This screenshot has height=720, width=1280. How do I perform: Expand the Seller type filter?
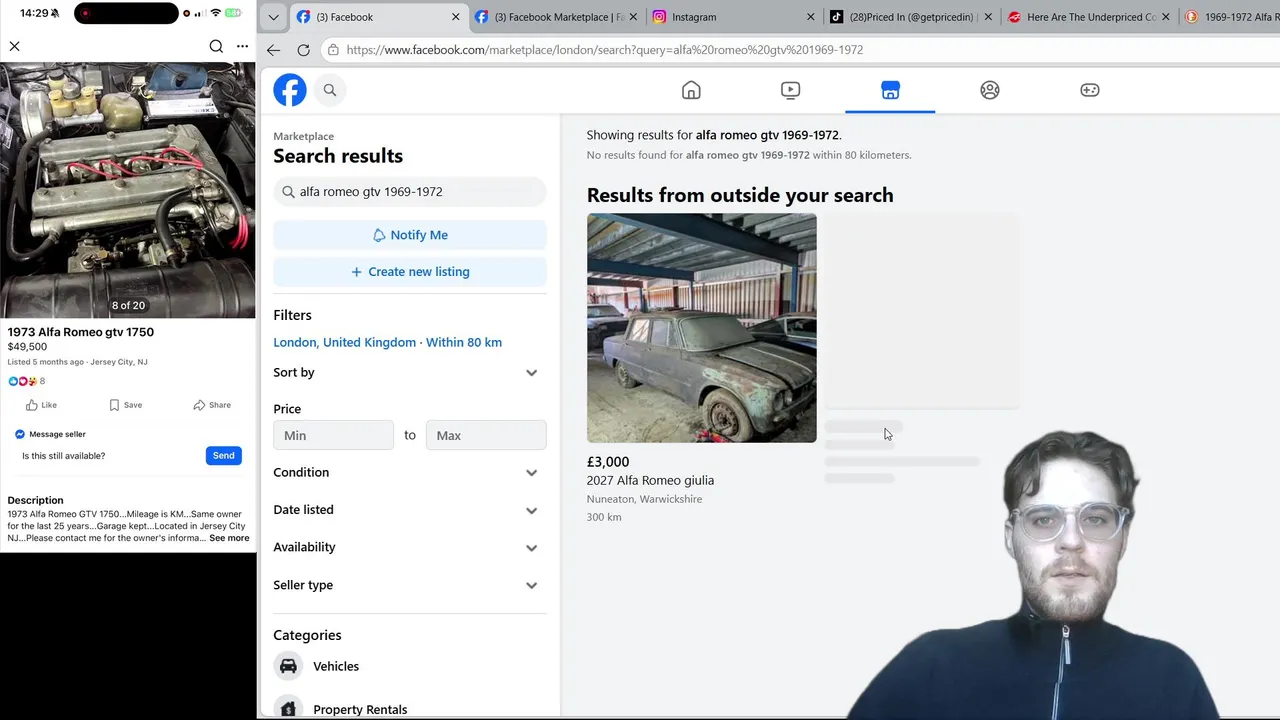[x=406, y=585]
